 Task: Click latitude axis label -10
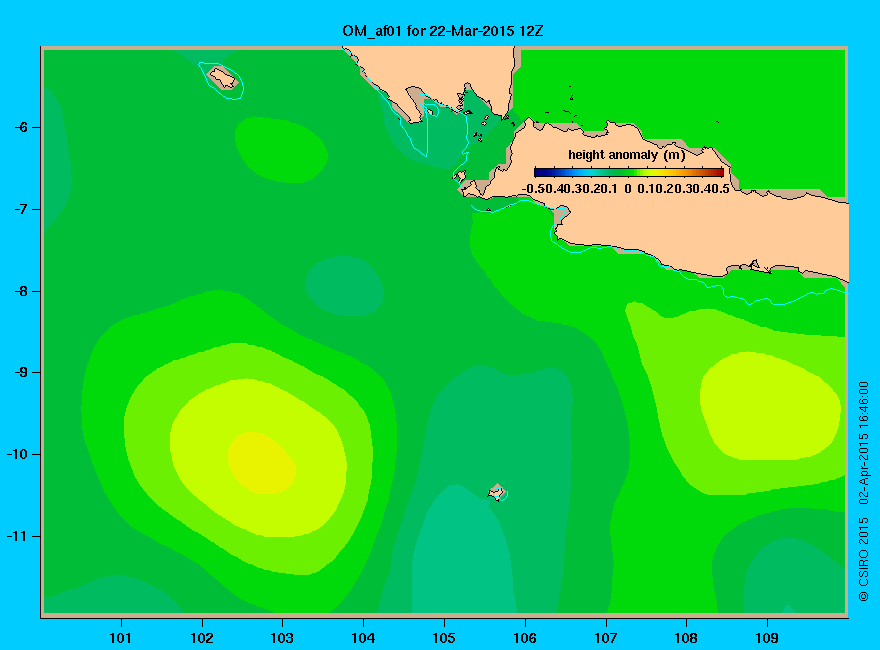pos(17,454)
